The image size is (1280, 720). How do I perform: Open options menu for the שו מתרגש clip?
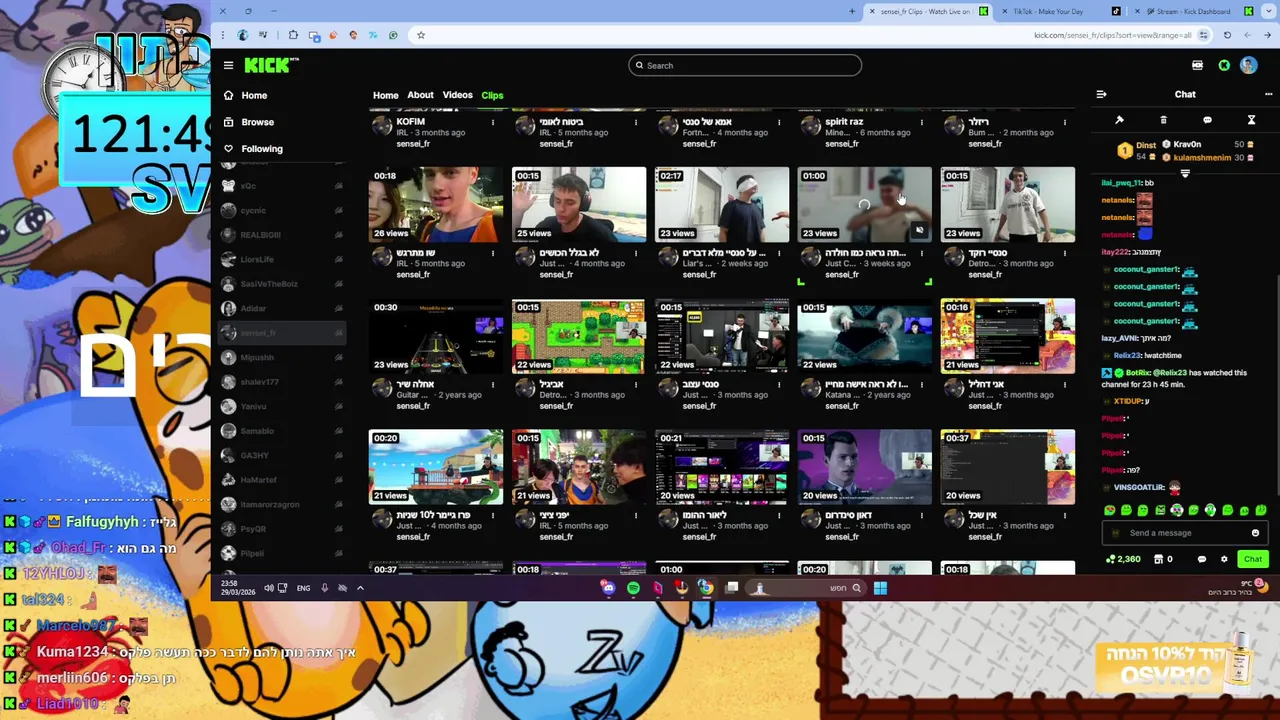point(492,253)
